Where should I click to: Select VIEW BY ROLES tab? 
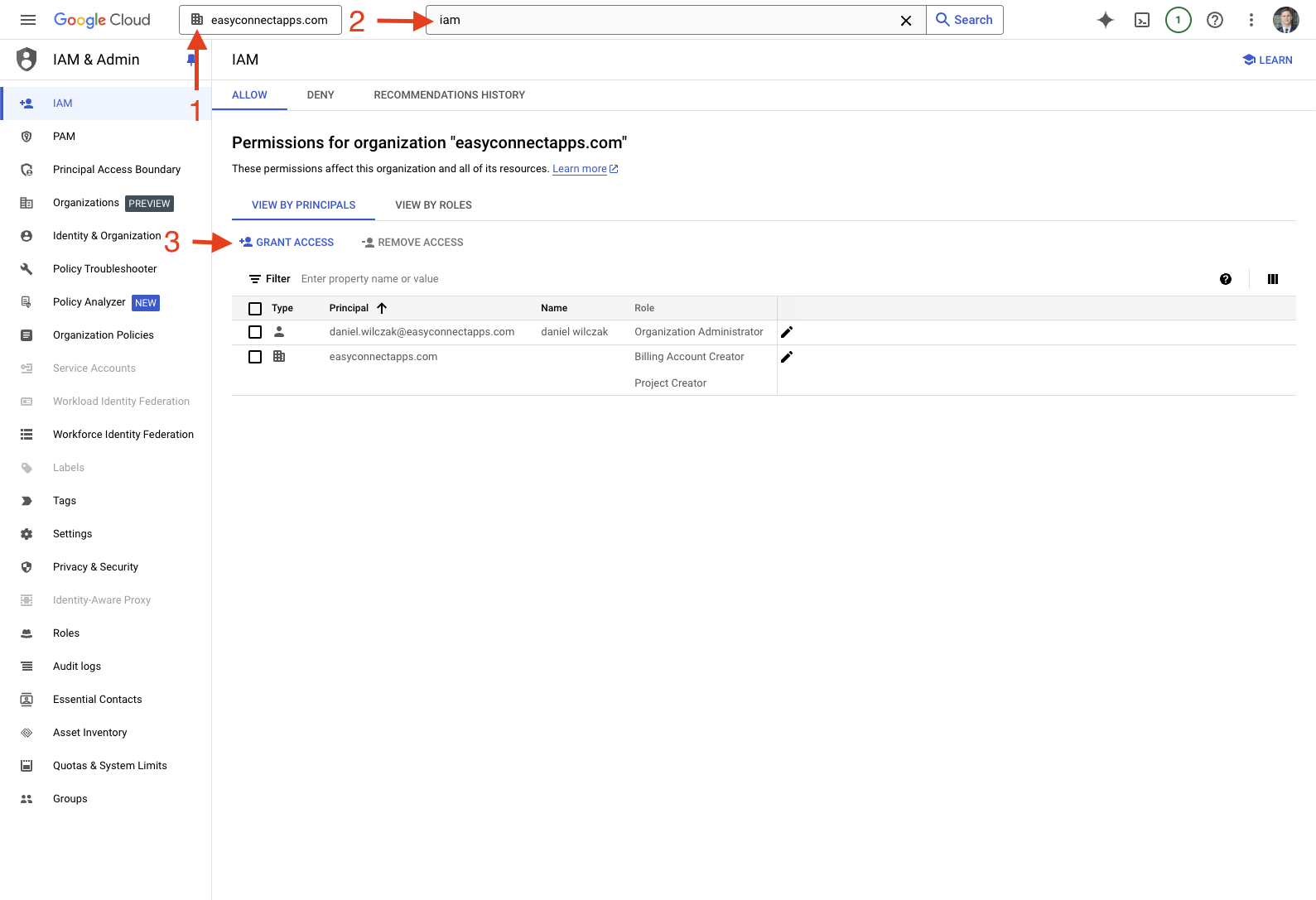point(433,205)
